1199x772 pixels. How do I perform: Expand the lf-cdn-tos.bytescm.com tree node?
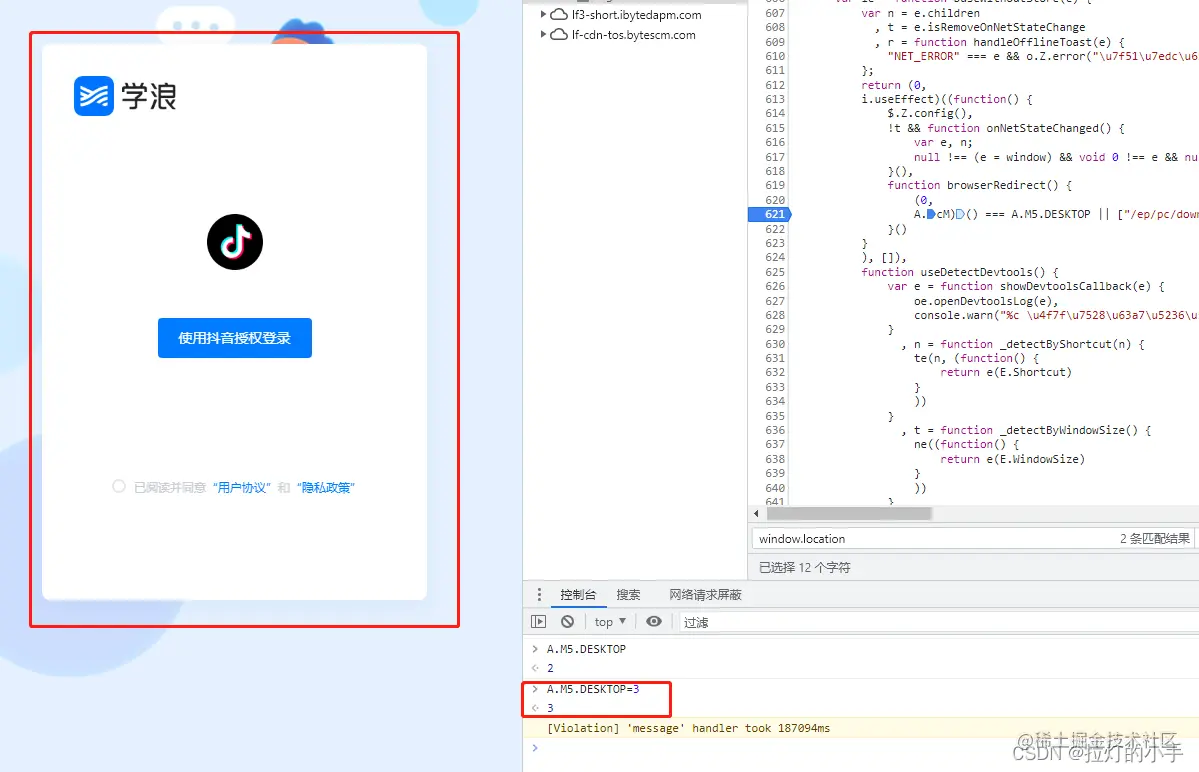[543, 34]
